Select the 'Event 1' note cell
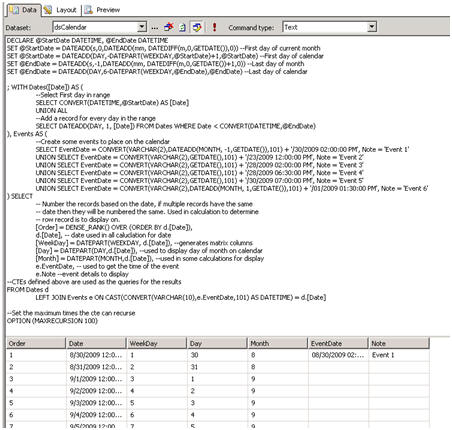Screen dimensions: 452x430 399,355
